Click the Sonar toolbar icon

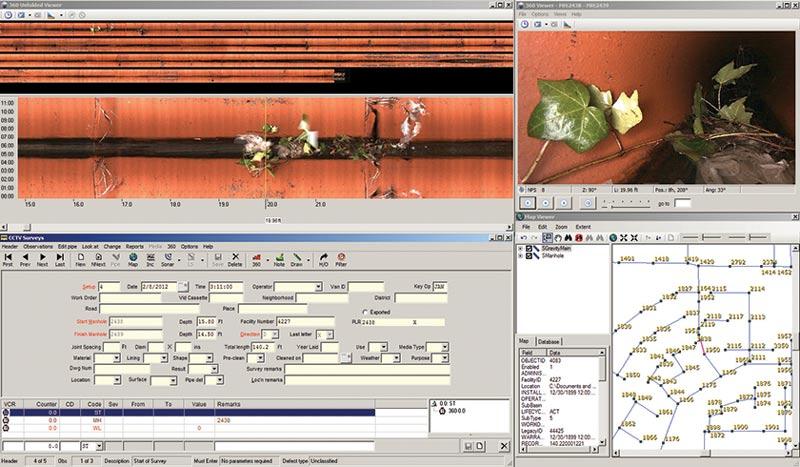(x=168, y=259)
